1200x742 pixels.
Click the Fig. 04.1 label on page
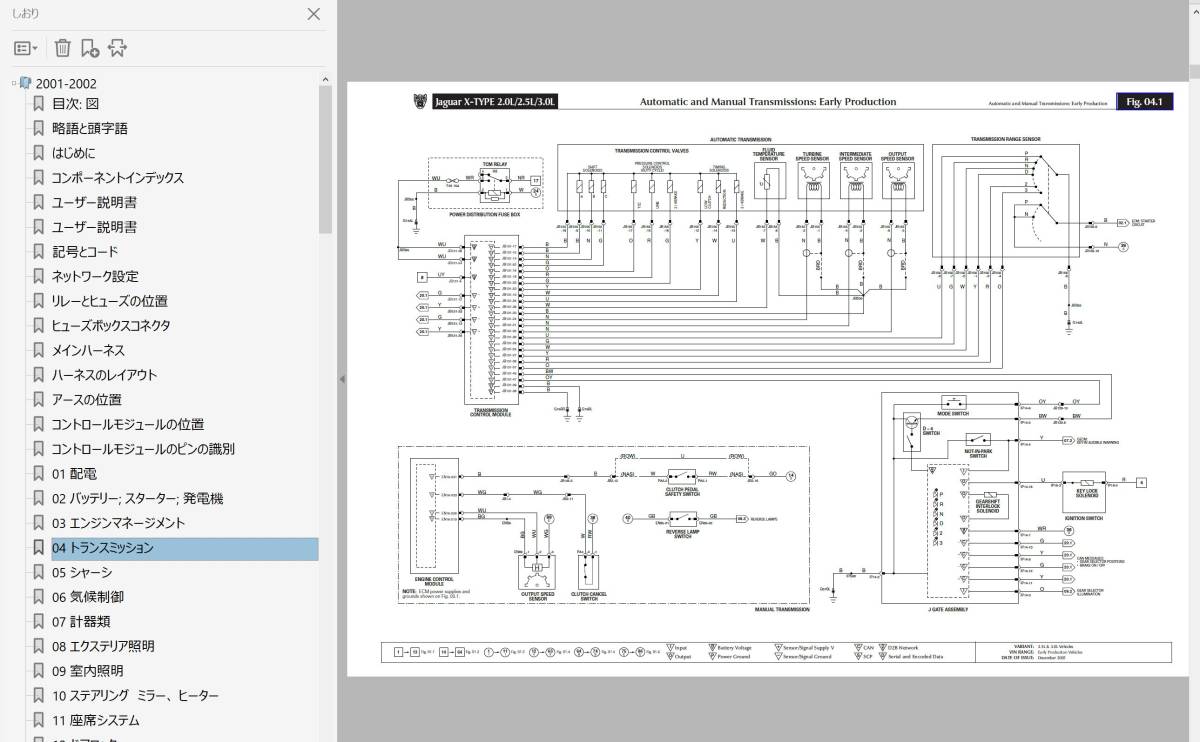coord(1146,102)
